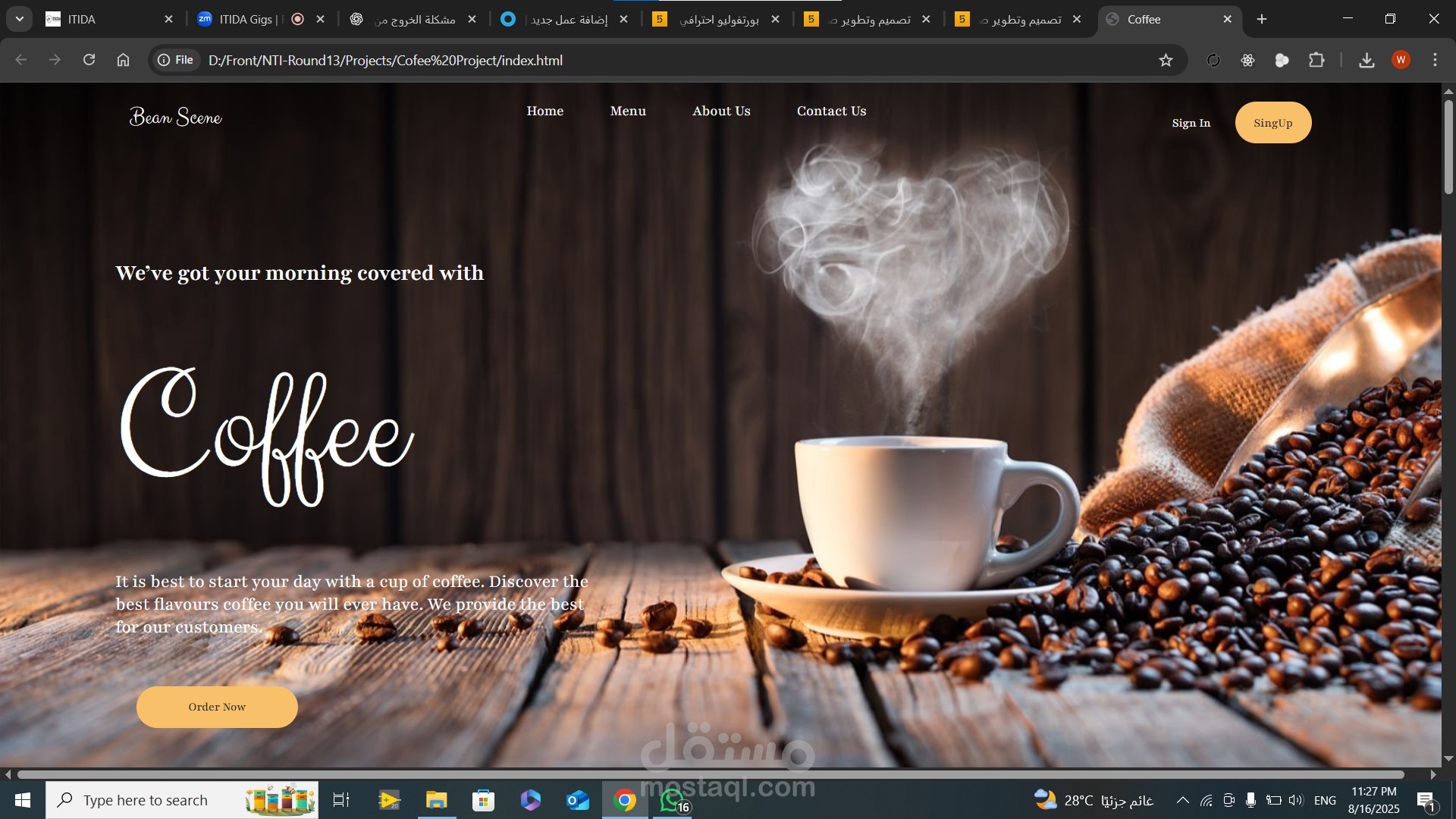Click the File site info chip
The width and height of the screenshot is (1456, 819).
coord(176,60)
